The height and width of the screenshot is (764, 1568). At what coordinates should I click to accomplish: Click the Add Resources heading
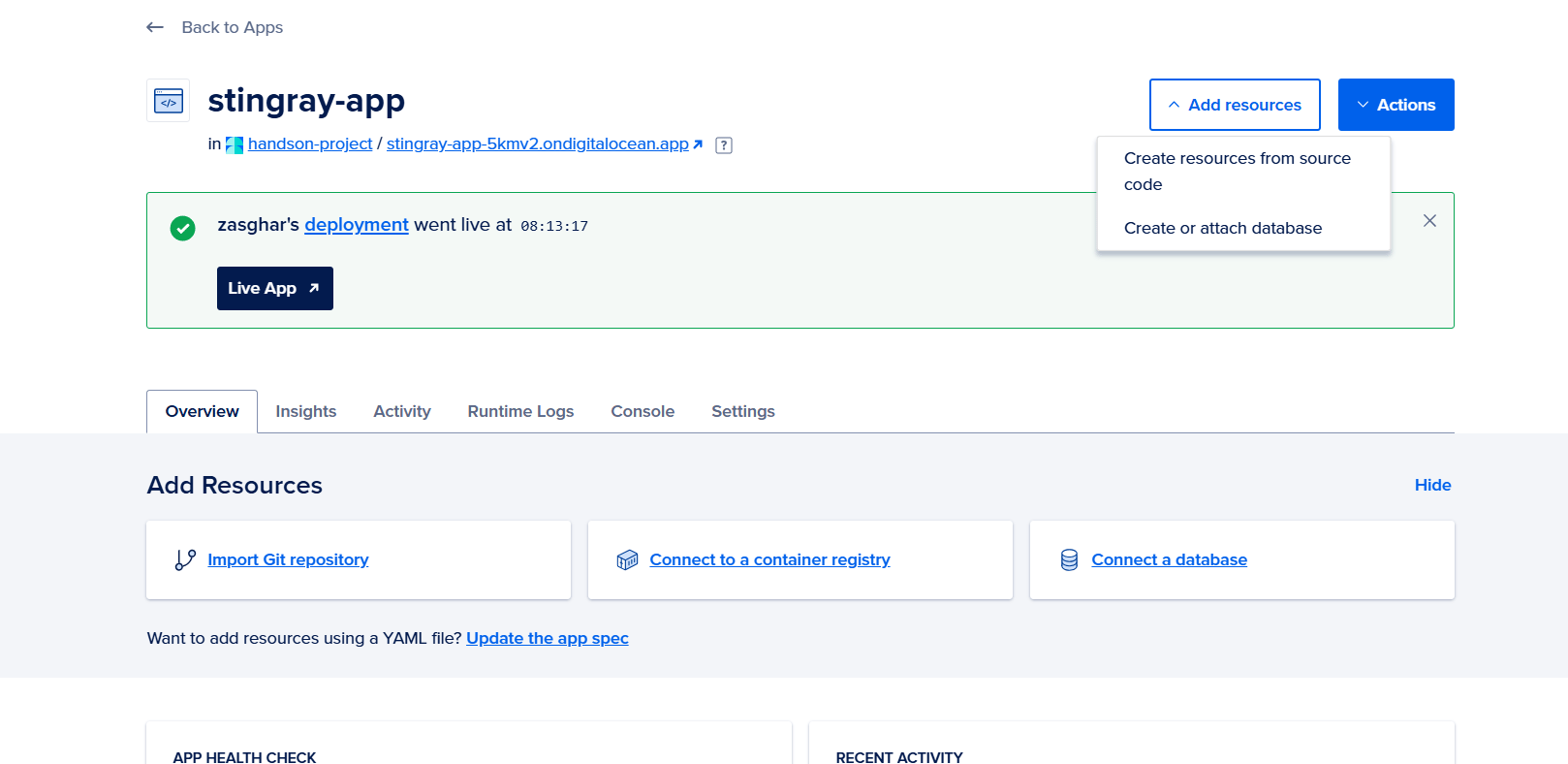pos(235,485)
